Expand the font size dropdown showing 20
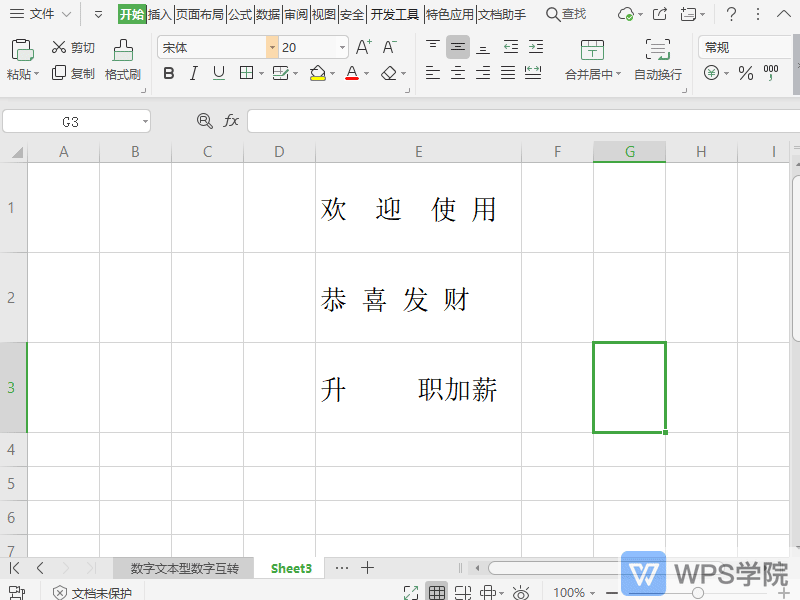This screenshot has width=800, height=600. (343, 47)
